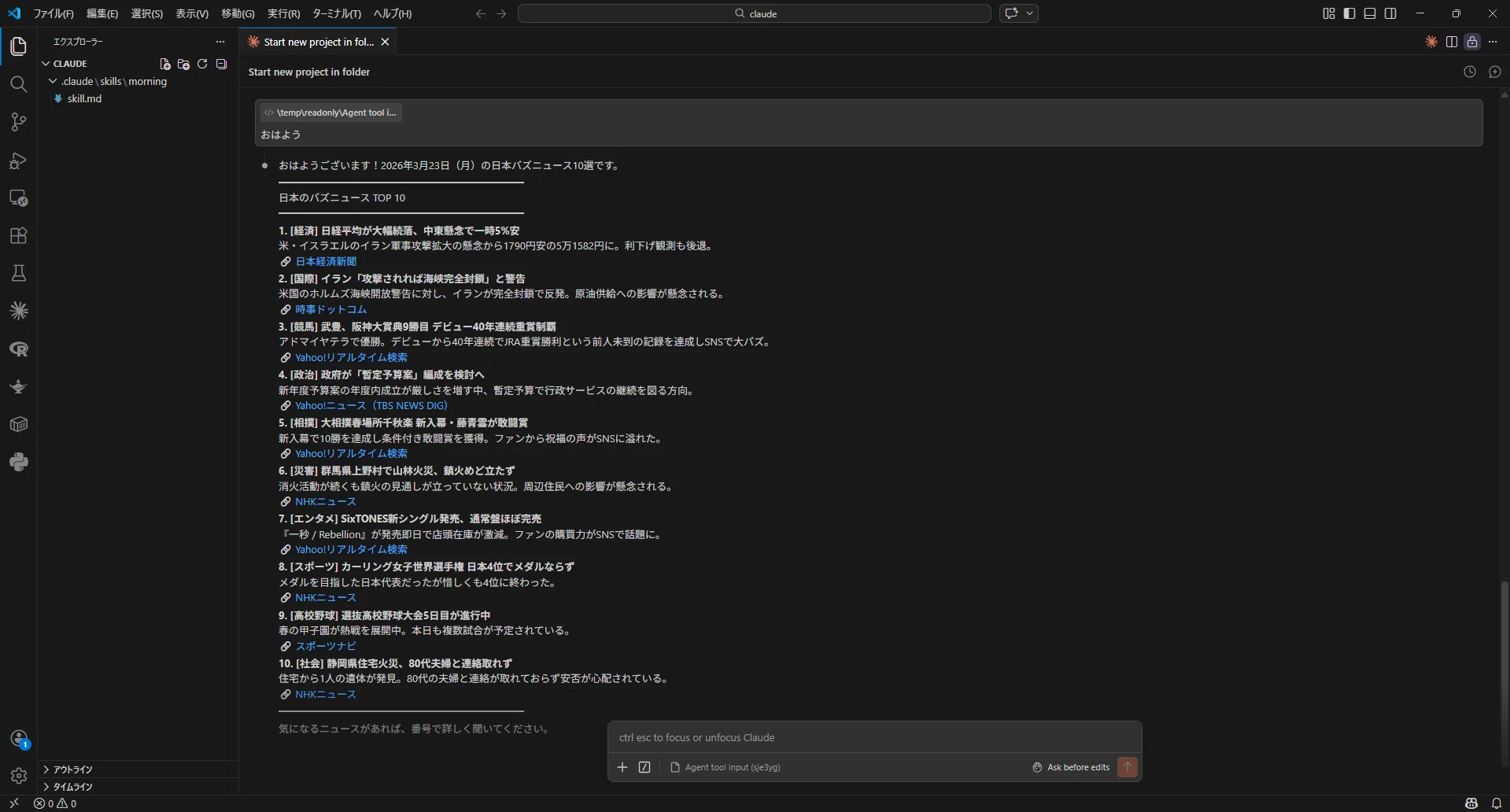
Task: Go forward in navigation history
Action: click(x=501, y=13)
